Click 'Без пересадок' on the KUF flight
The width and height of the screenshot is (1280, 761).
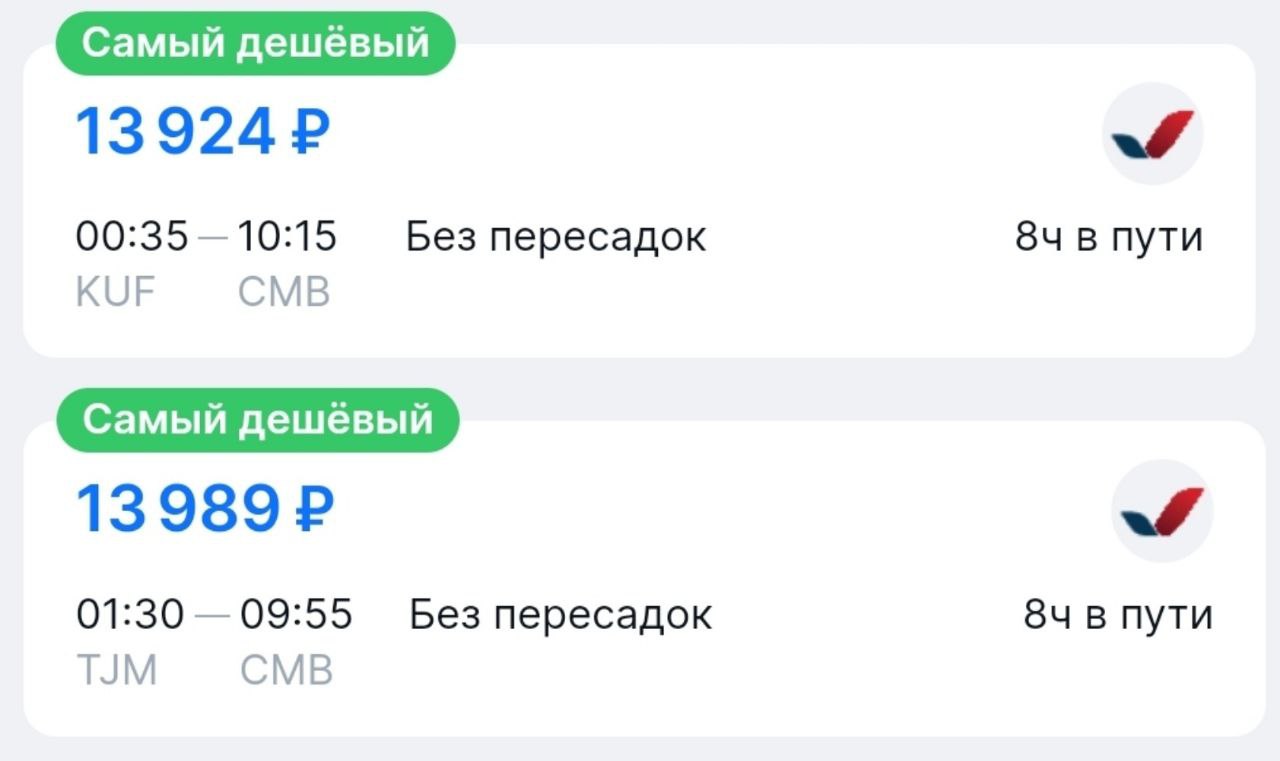(x=556, y=238)
